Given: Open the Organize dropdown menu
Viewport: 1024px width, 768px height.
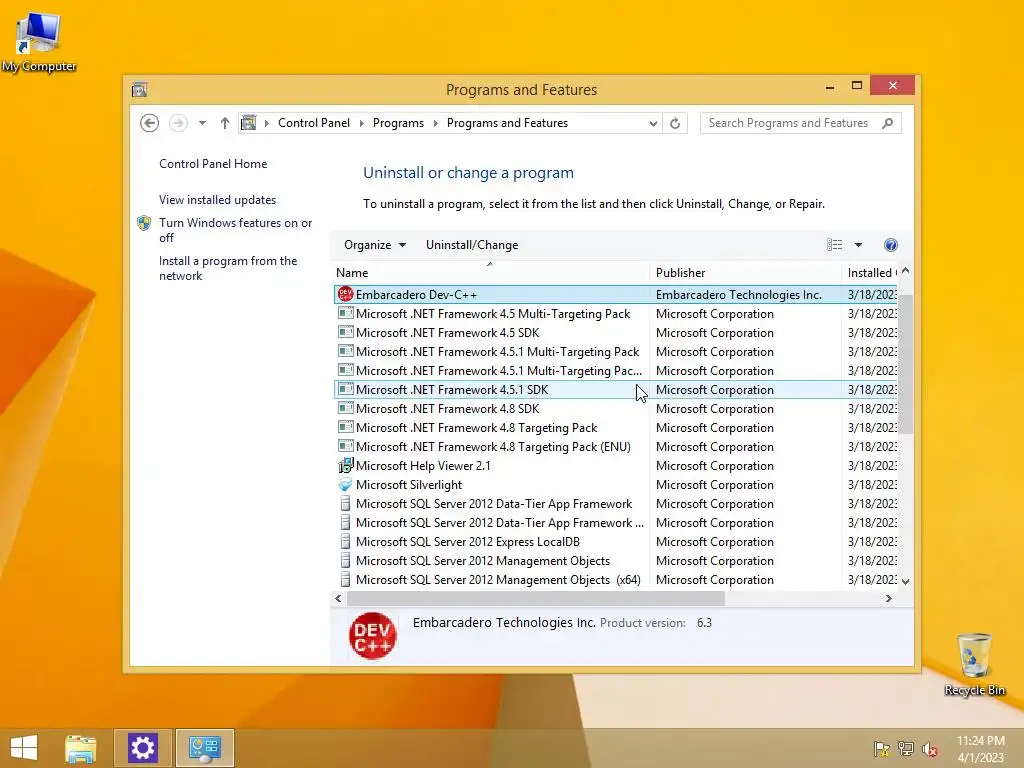Looking at the screenshot, I should tap(375, 245).
